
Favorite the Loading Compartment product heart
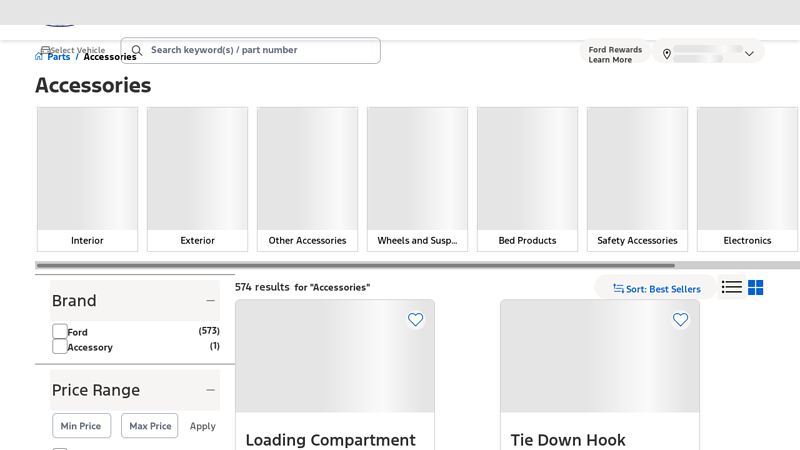coord(415,320)
